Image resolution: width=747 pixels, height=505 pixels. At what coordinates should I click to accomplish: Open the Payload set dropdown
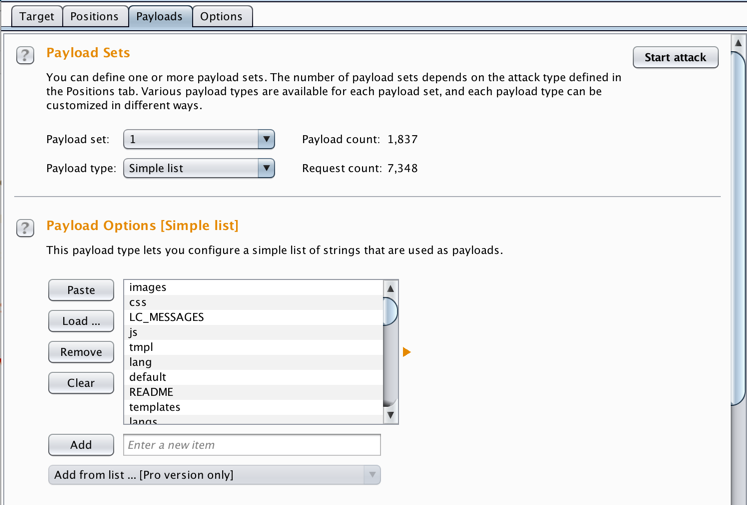click(198, 140)
